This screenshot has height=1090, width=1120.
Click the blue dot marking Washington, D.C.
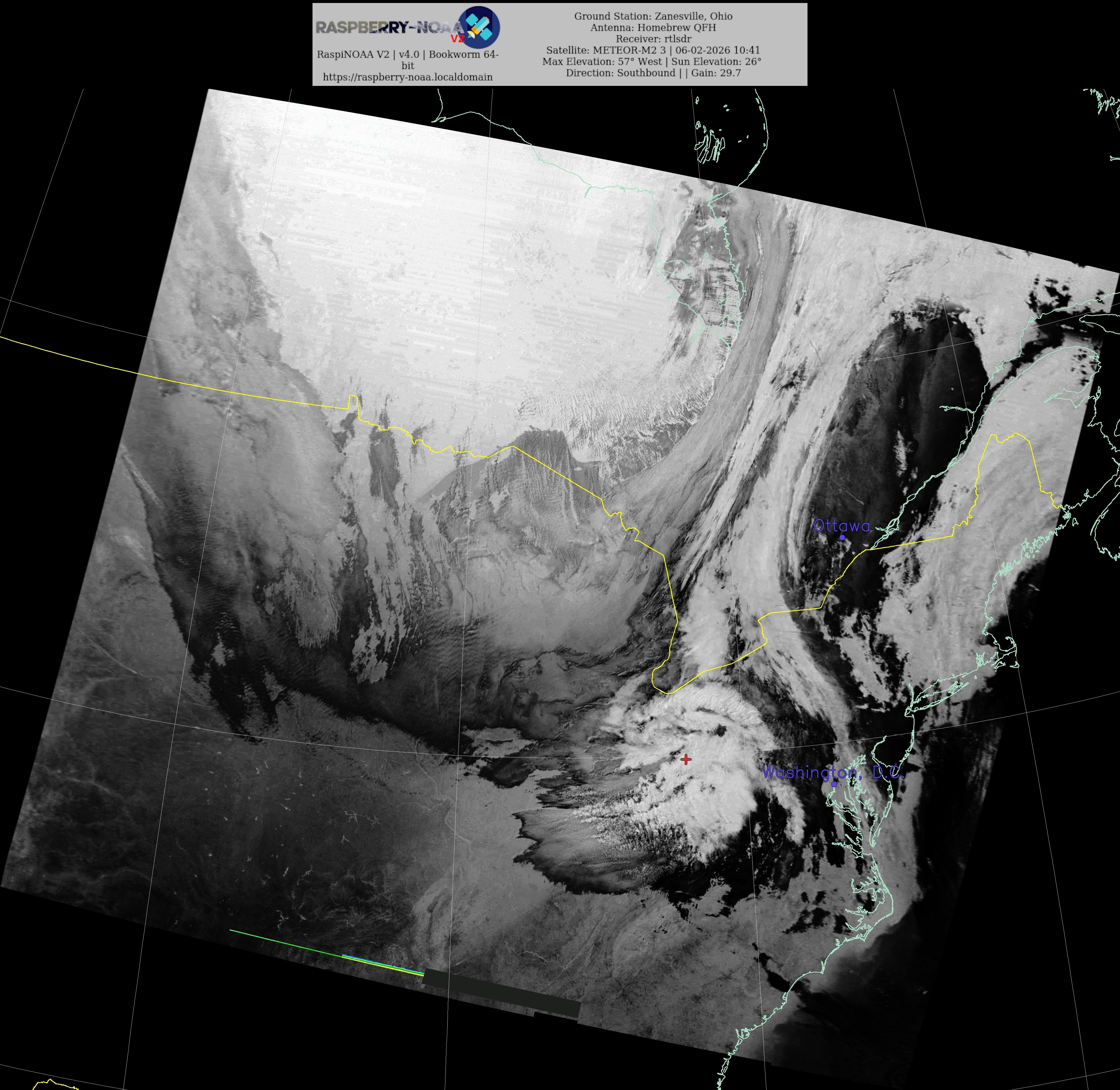coord(834,784)
